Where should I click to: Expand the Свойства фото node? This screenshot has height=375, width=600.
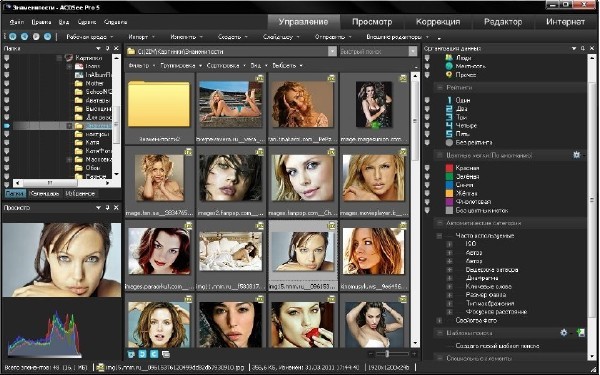(x=439, y=320)
